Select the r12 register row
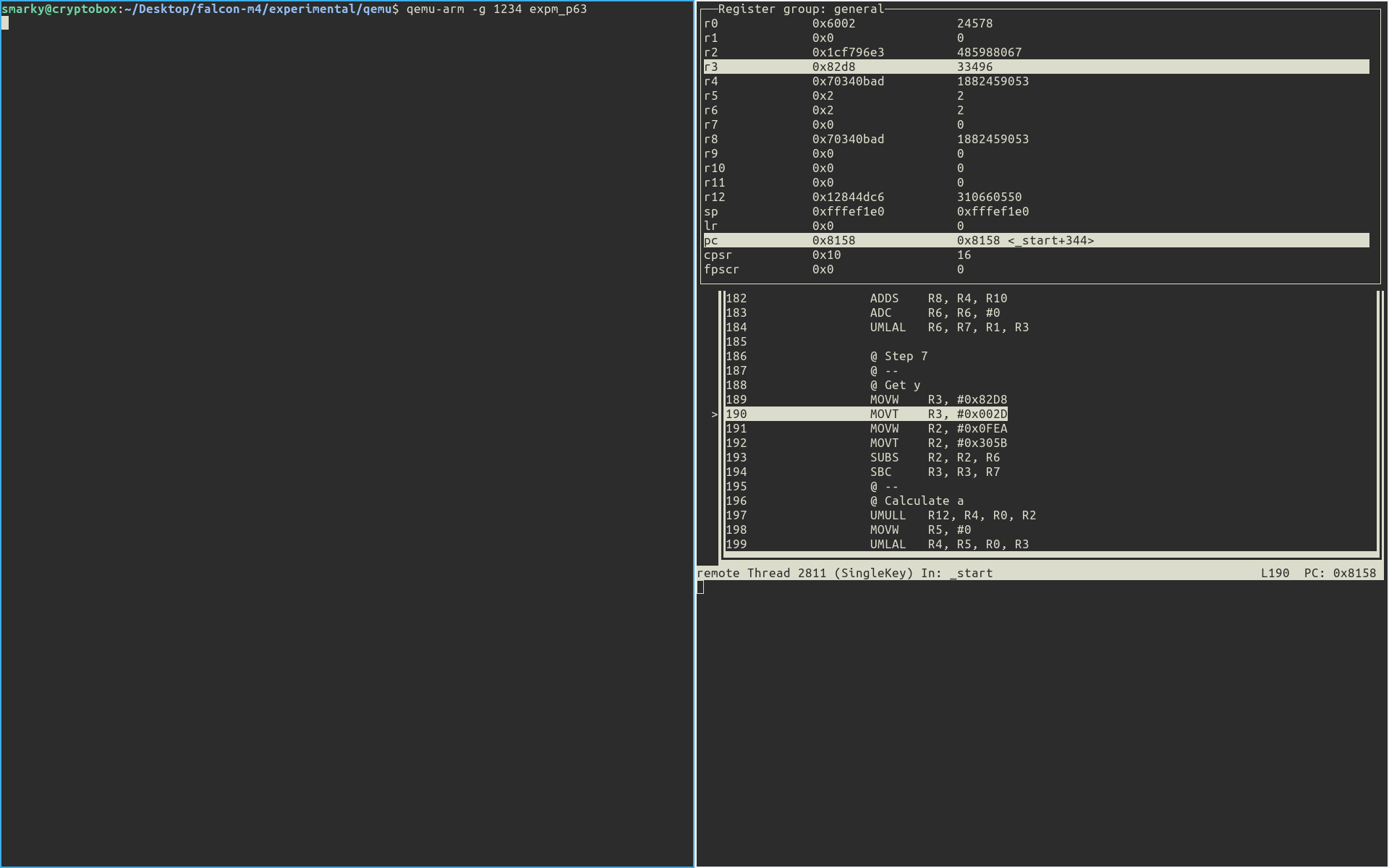Viewport: 1389px width, 868px height. (1036, 197)
